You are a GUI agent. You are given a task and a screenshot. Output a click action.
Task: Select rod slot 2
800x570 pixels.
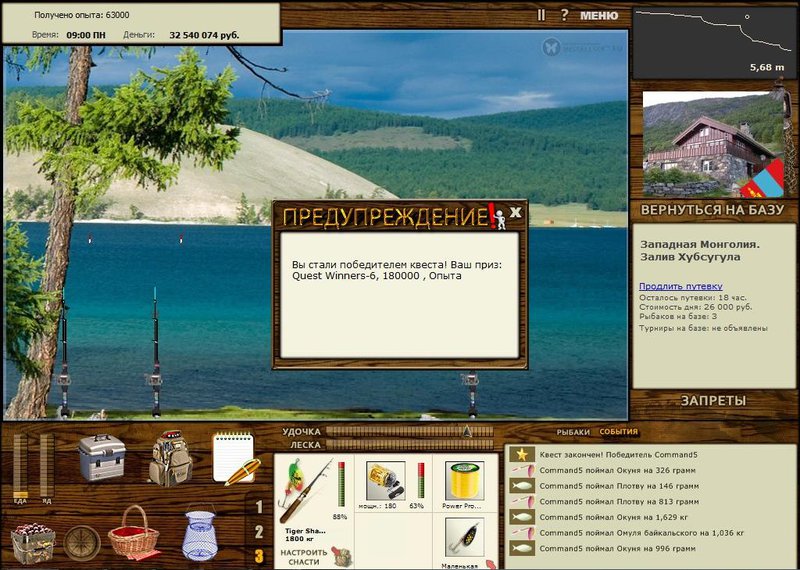259,532
